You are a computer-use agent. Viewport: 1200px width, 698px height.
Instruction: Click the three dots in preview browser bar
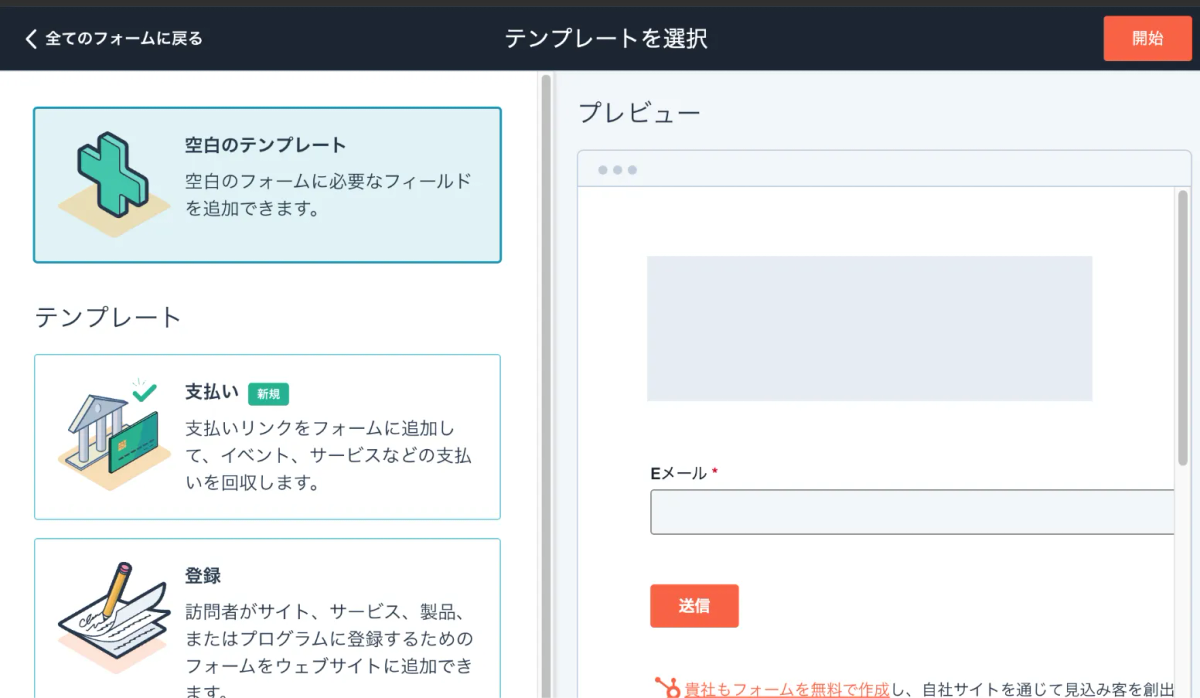click(617, 170)
